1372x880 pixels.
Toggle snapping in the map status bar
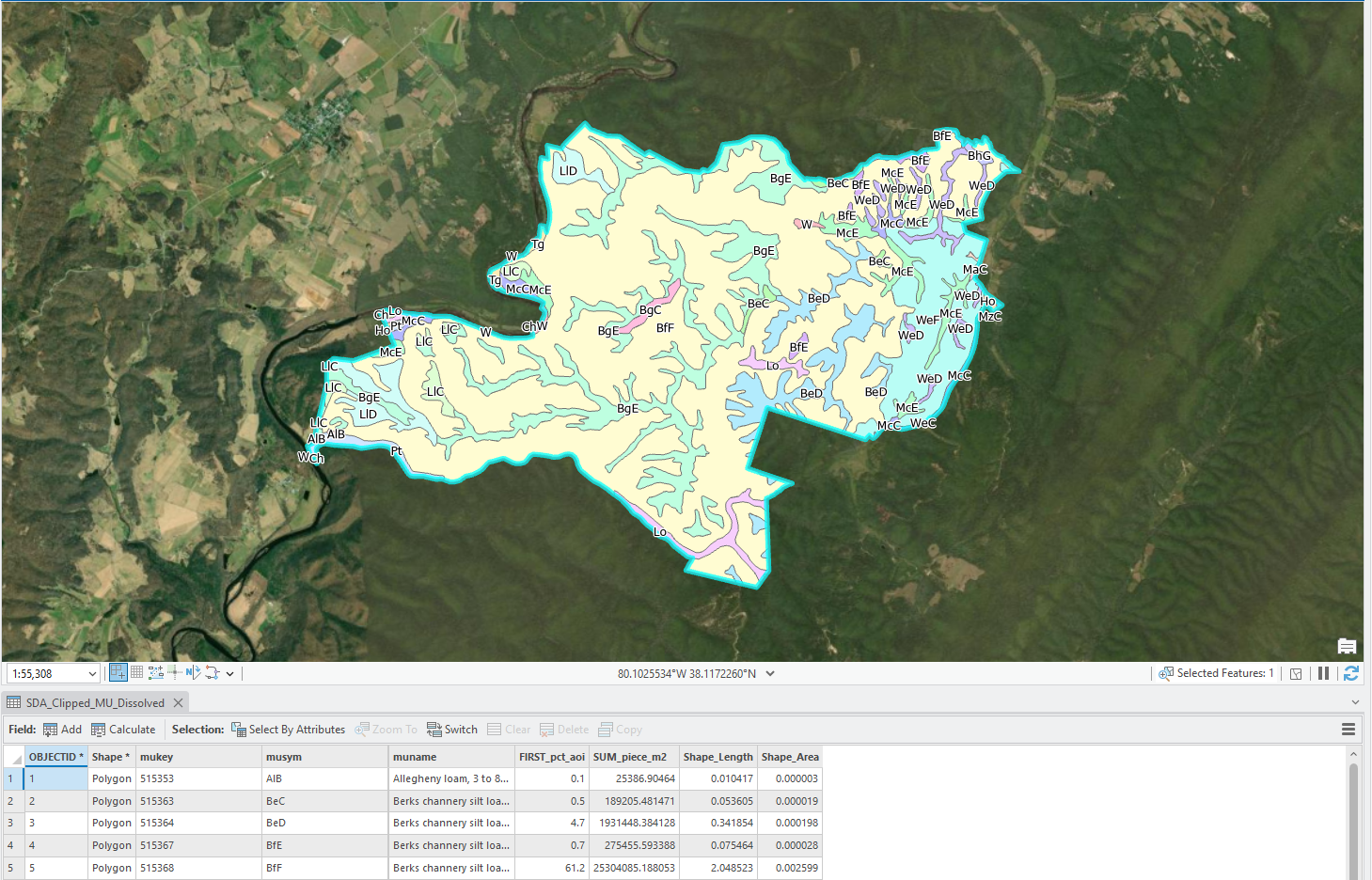tap(118, 672)
